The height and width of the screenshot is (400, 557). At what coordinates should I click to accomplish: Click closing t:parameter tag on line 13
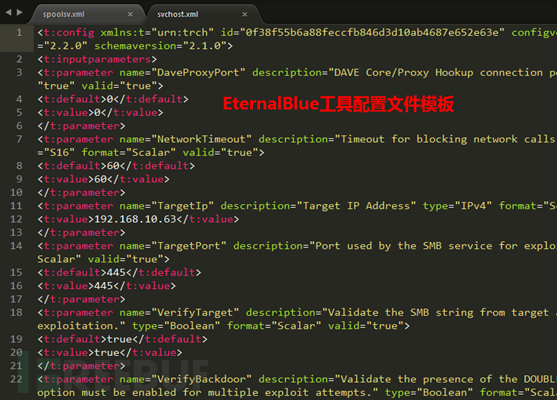[81, 233]
